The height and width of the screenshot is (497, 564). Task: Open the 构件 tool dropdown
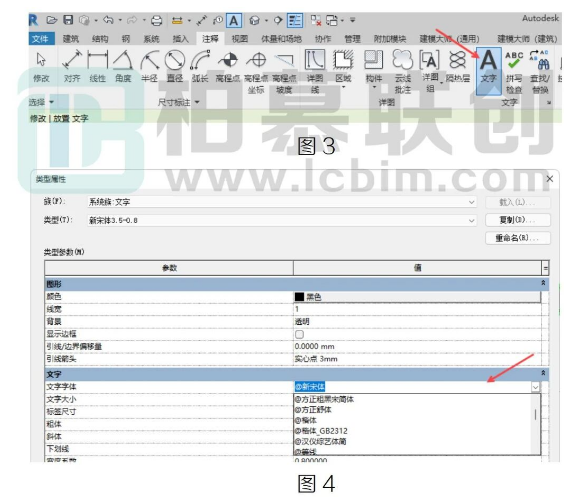[x=374, y=87]
